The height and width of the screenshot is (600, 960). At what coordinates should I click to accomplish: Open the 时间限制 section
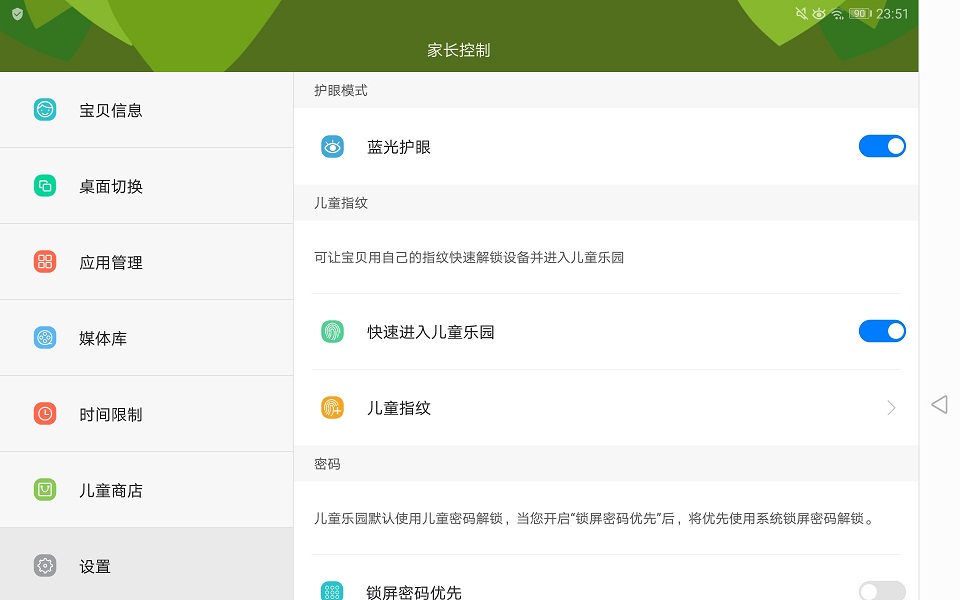[147, 414]
